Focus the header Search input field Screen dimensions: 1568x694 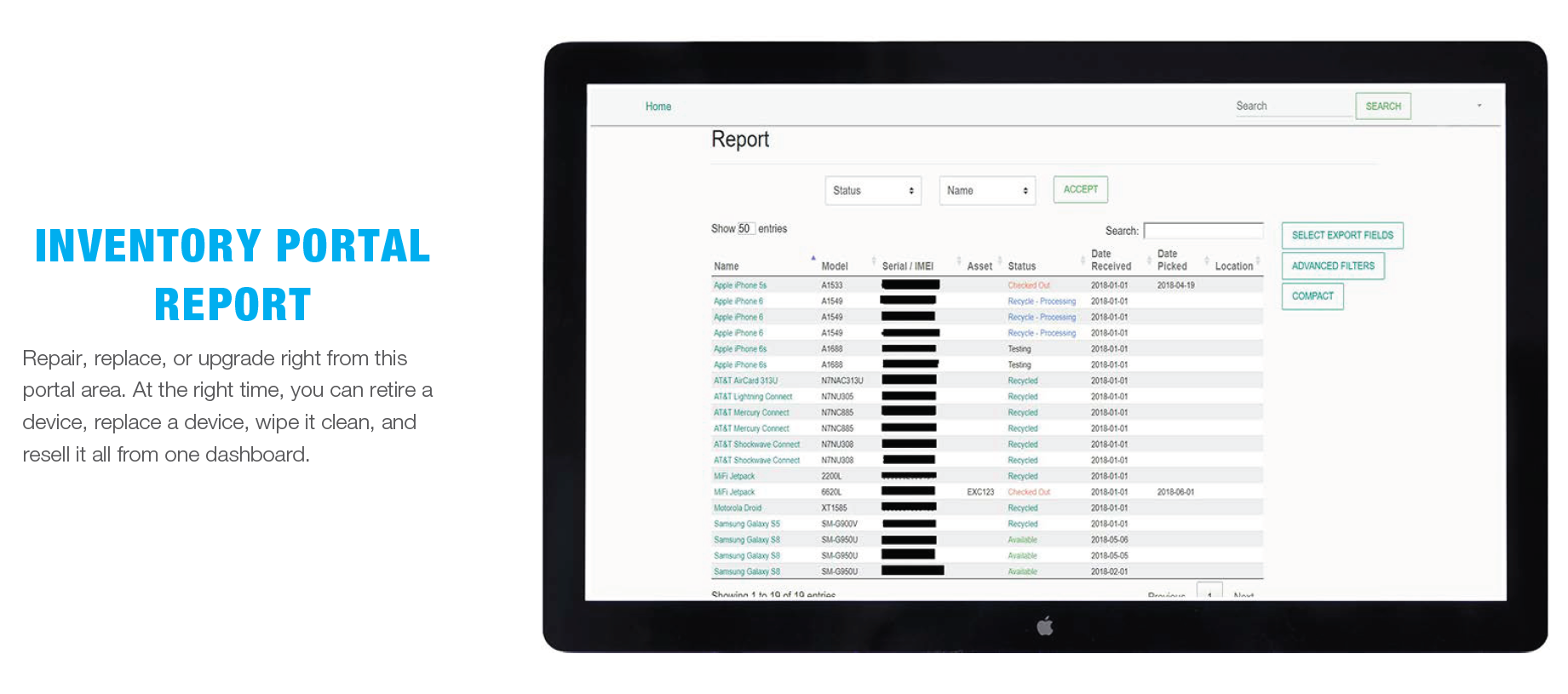tap(1294, 106)
